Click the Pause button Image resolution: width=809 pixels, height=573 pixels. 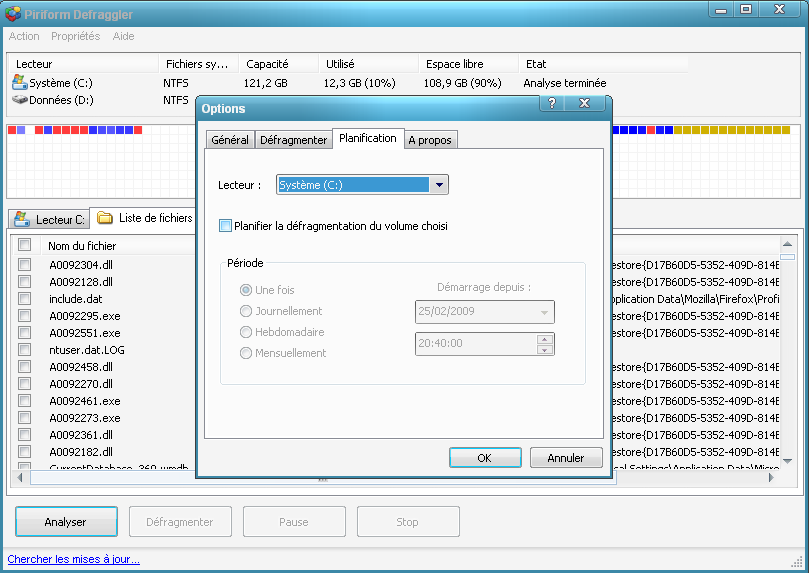click(x=294, y=522)
